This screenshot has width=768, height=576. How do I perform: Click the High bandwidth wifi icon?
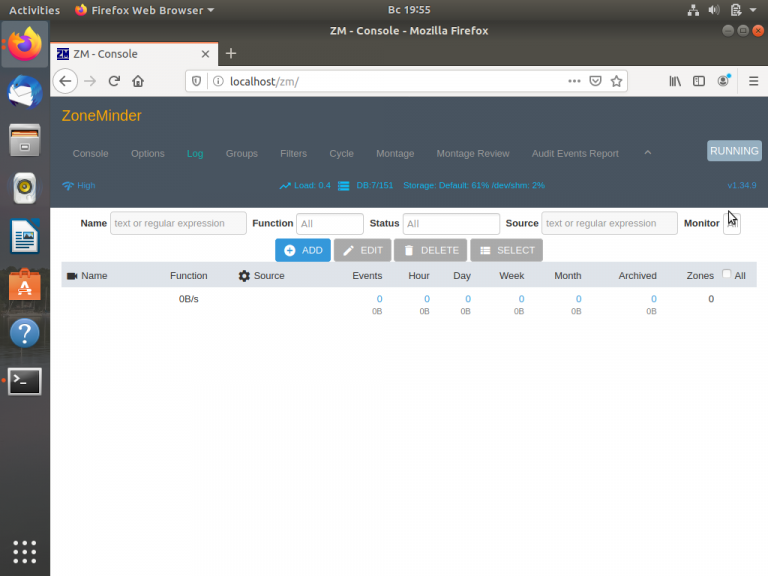click(x=68, y=186)
